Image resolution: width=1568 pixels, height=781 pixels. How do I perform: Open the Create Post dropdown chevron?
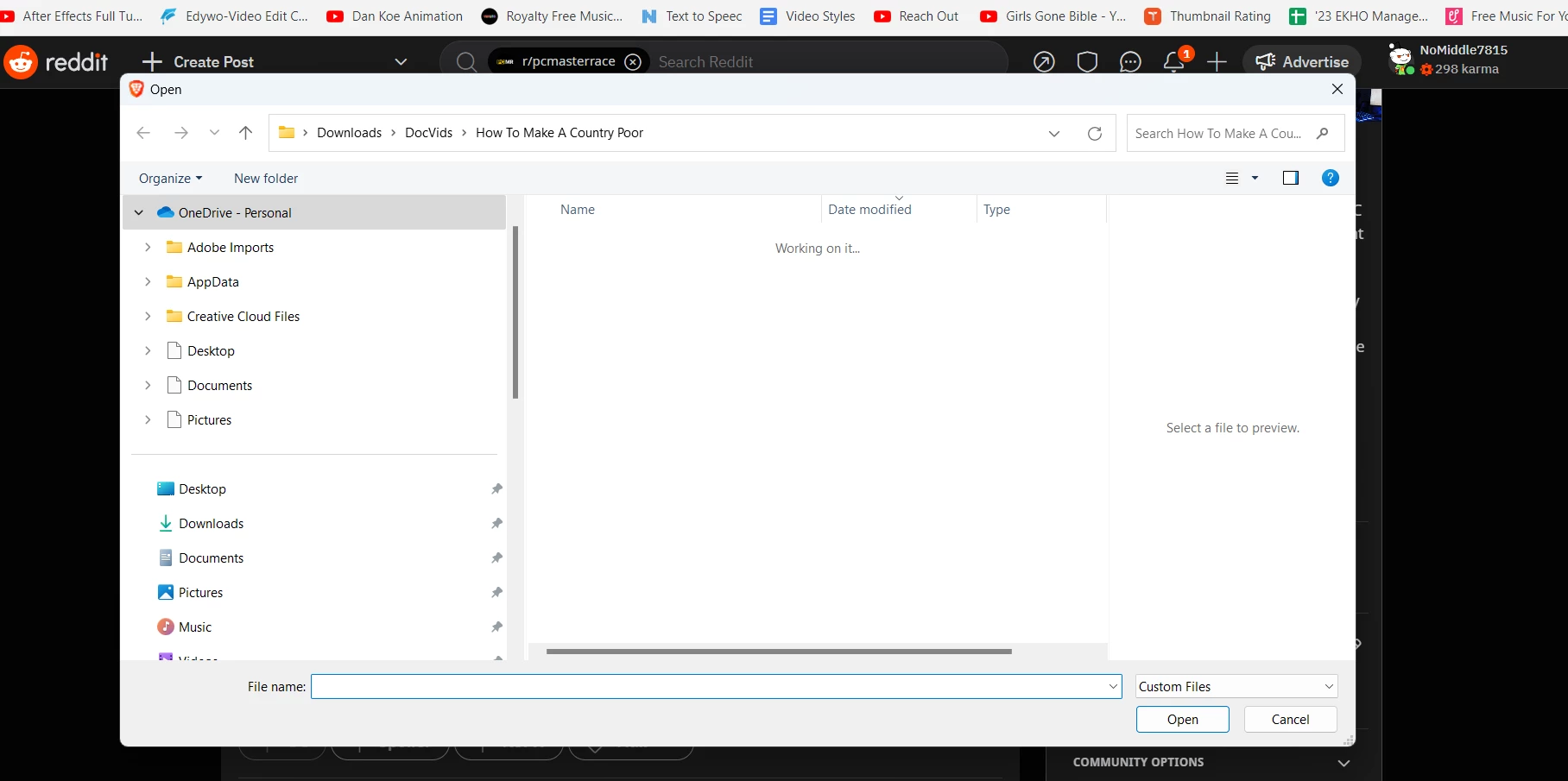pyautogui.click(x=400, y=62)
